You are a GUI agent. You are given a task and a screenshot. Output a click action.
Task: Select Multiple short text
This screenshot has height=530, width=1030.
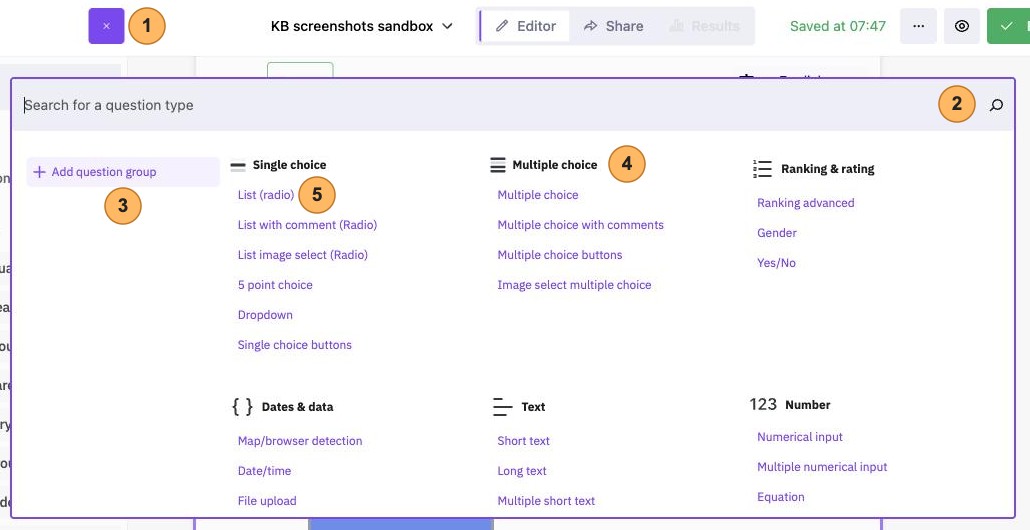point(547,500)
